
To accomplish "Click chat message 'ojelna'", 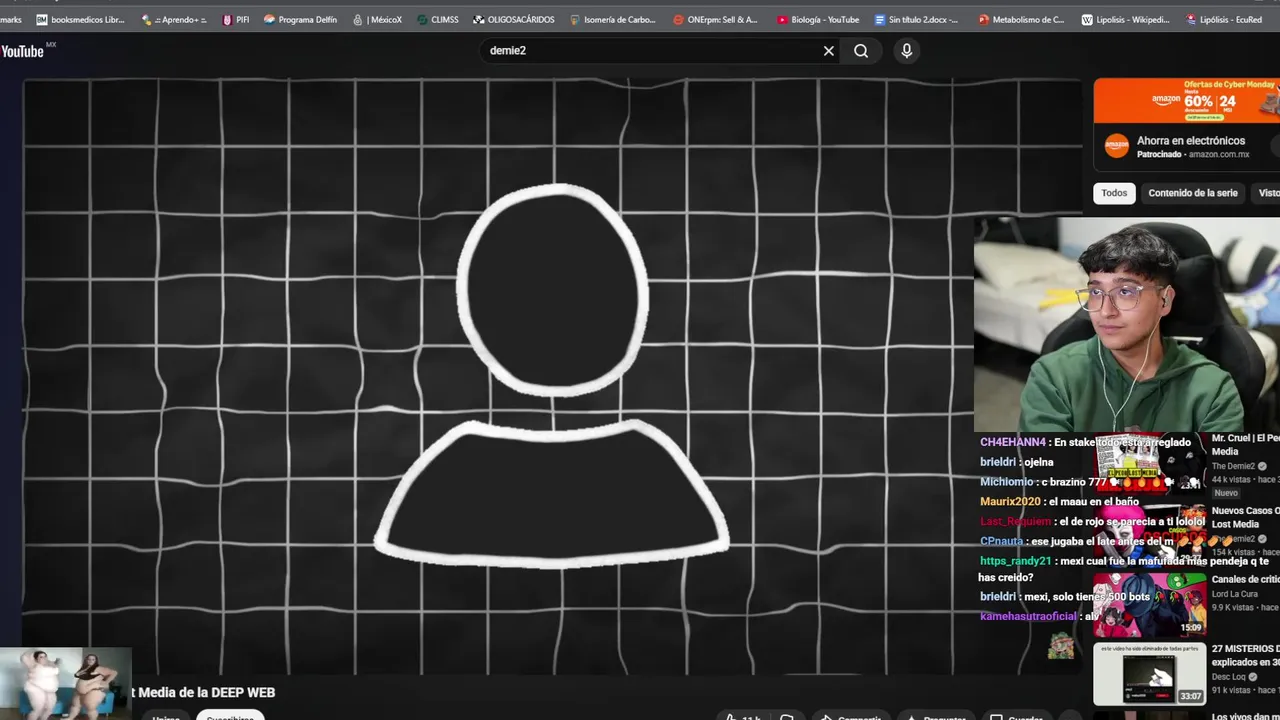I will click(x=1039, y=462).
